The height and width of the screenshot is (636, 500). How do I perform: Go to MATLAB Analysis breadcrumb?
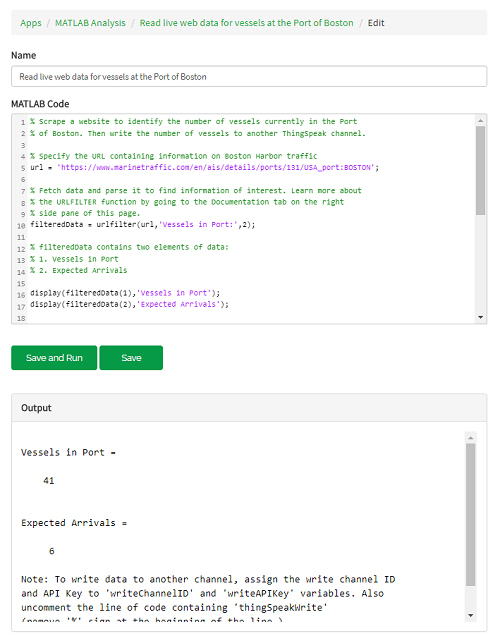click(90, 23)
